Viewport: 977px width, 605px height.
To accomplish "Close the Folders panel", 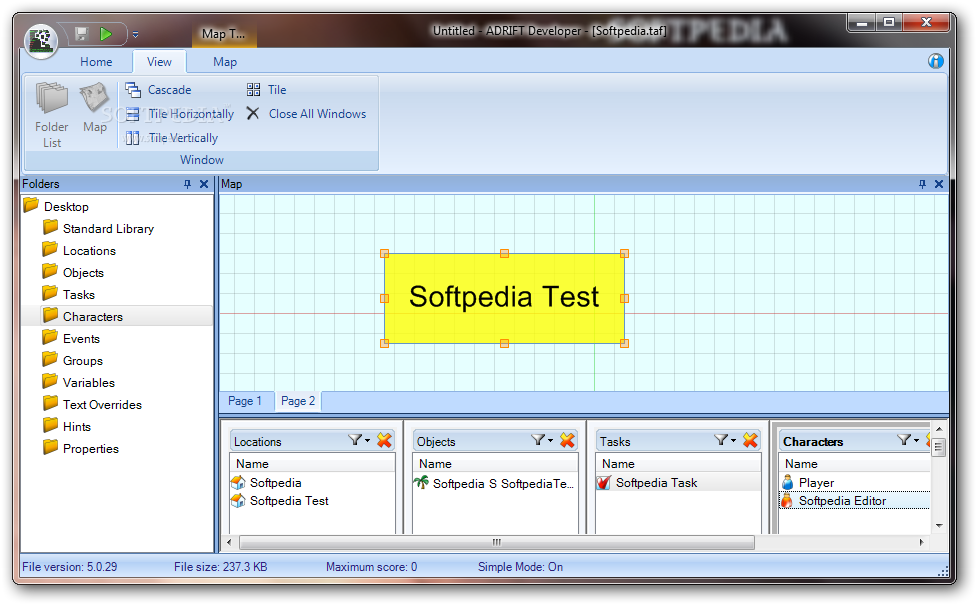I will 204,184.
